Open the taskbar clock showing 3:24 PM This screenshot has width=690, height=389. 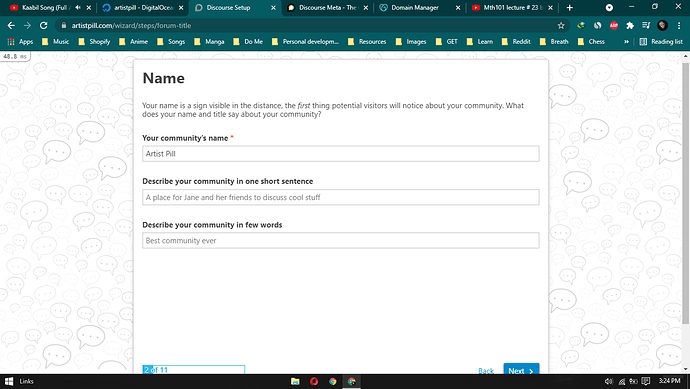(x=669, y=381)
